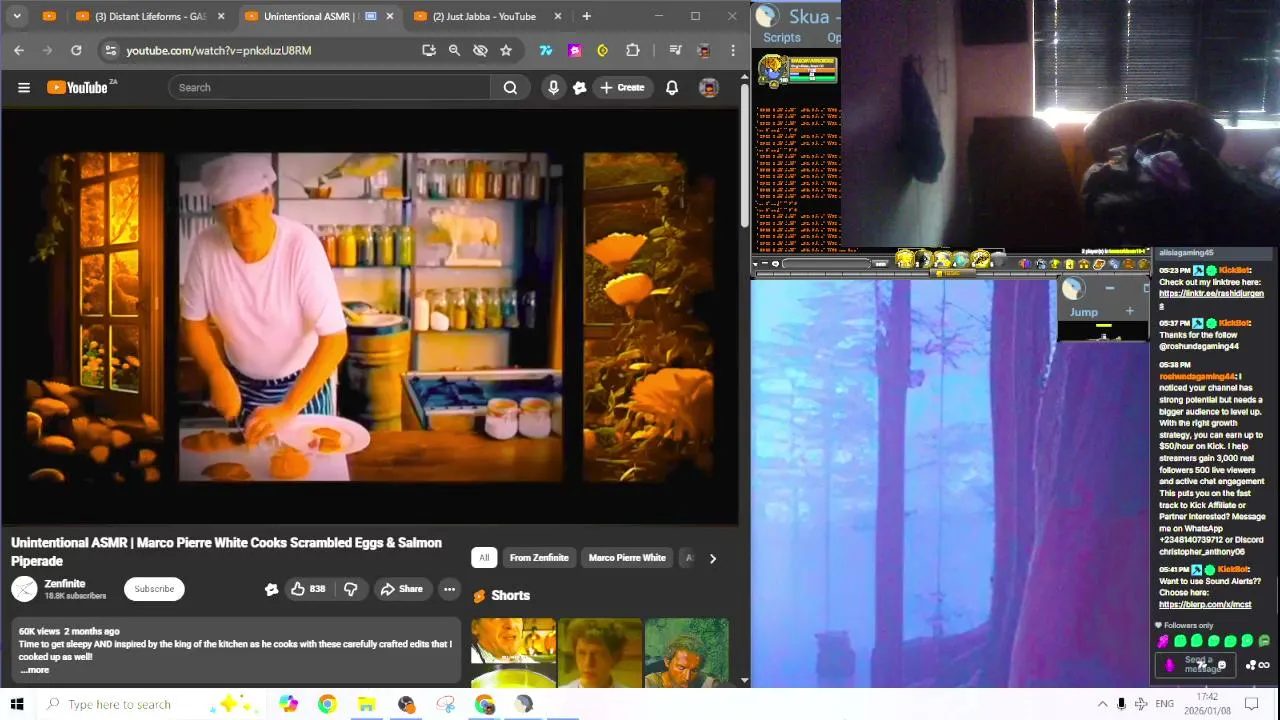Bookmark this page with the star icon
The width and height of the screenshot is (1280, 720).
coord(506,50)
